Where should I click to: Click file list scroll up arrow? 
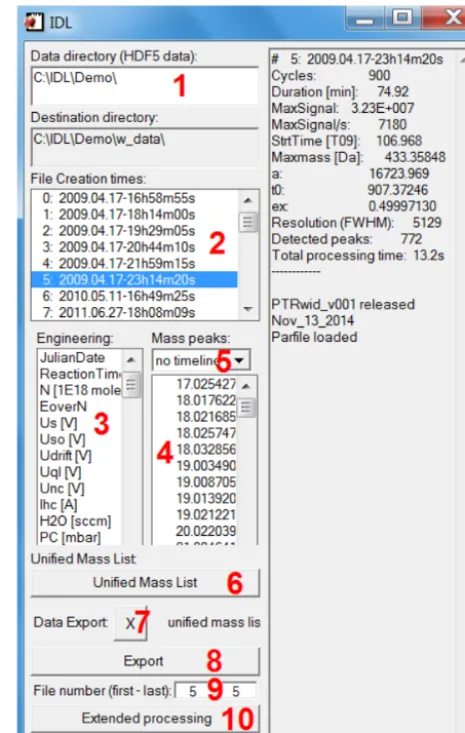coord(248,200)
